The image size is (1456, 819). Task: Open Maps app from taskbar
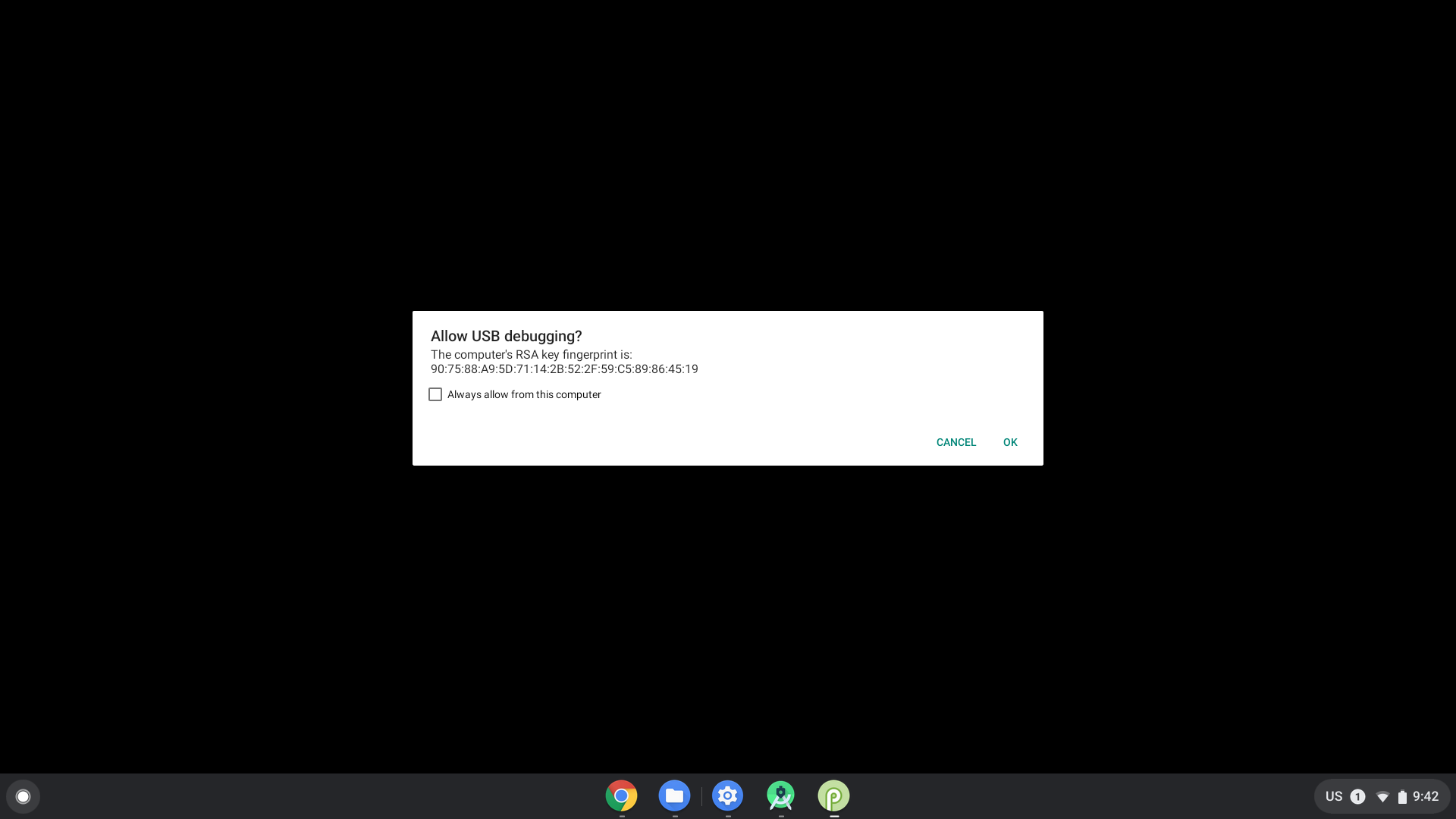(781, 796)
